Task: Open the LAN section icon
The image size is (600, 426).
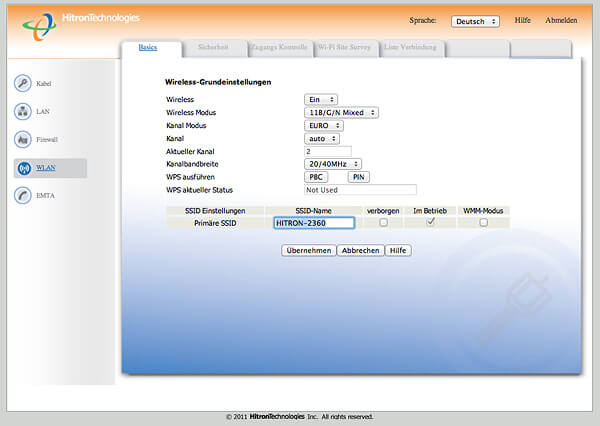Action: [x=23, y=111]
